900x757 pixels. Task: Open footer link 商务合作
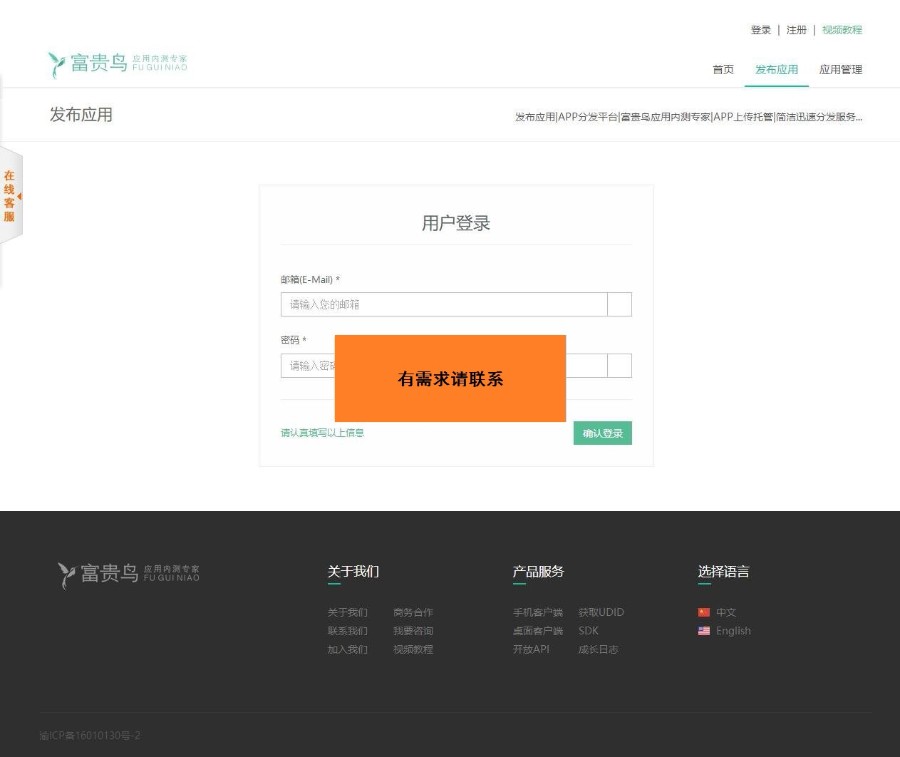point(413,612)
